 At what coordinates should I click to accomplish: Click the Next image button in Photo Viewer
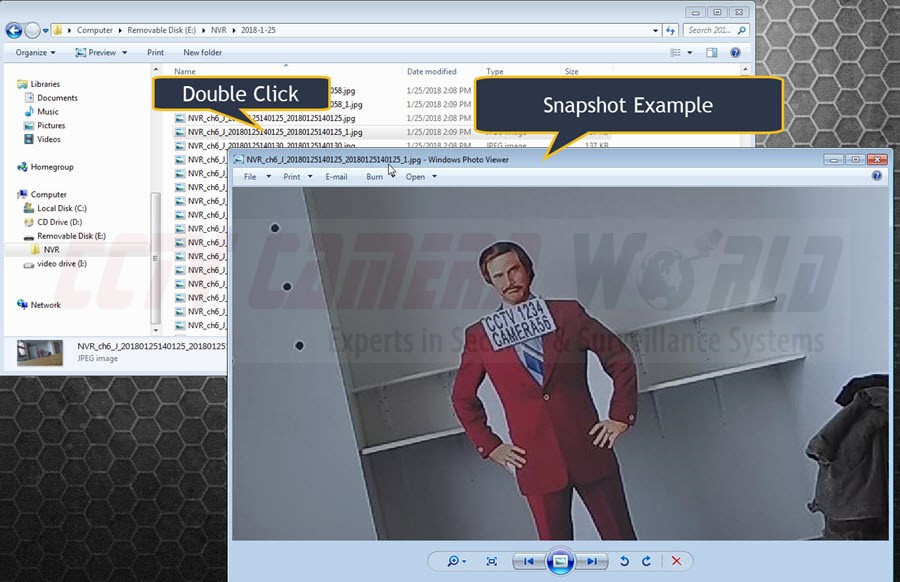[593, 561]
